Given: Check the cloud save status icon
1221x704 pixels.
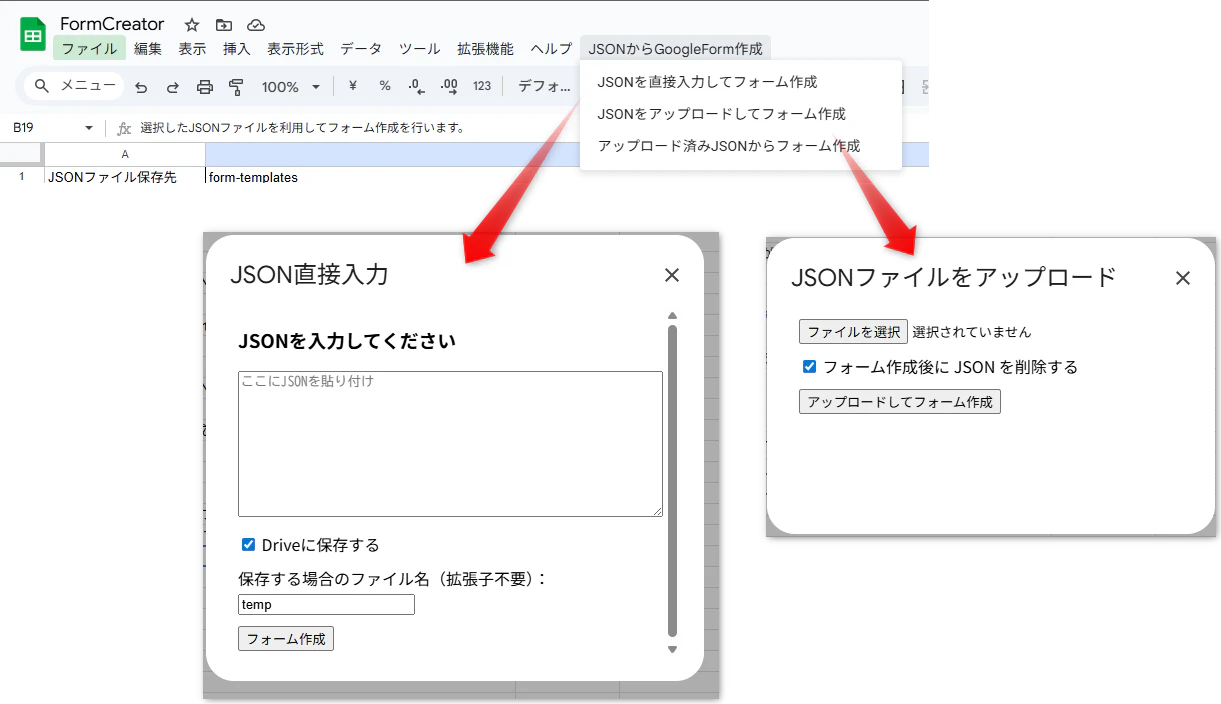Looking at the screenshot, I should (x=256, y=25).
